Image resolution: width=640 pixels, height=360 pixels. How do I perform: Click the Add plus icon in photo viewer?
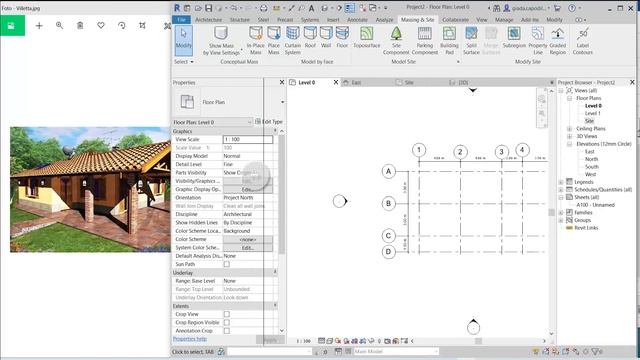(x=39, y=26)
